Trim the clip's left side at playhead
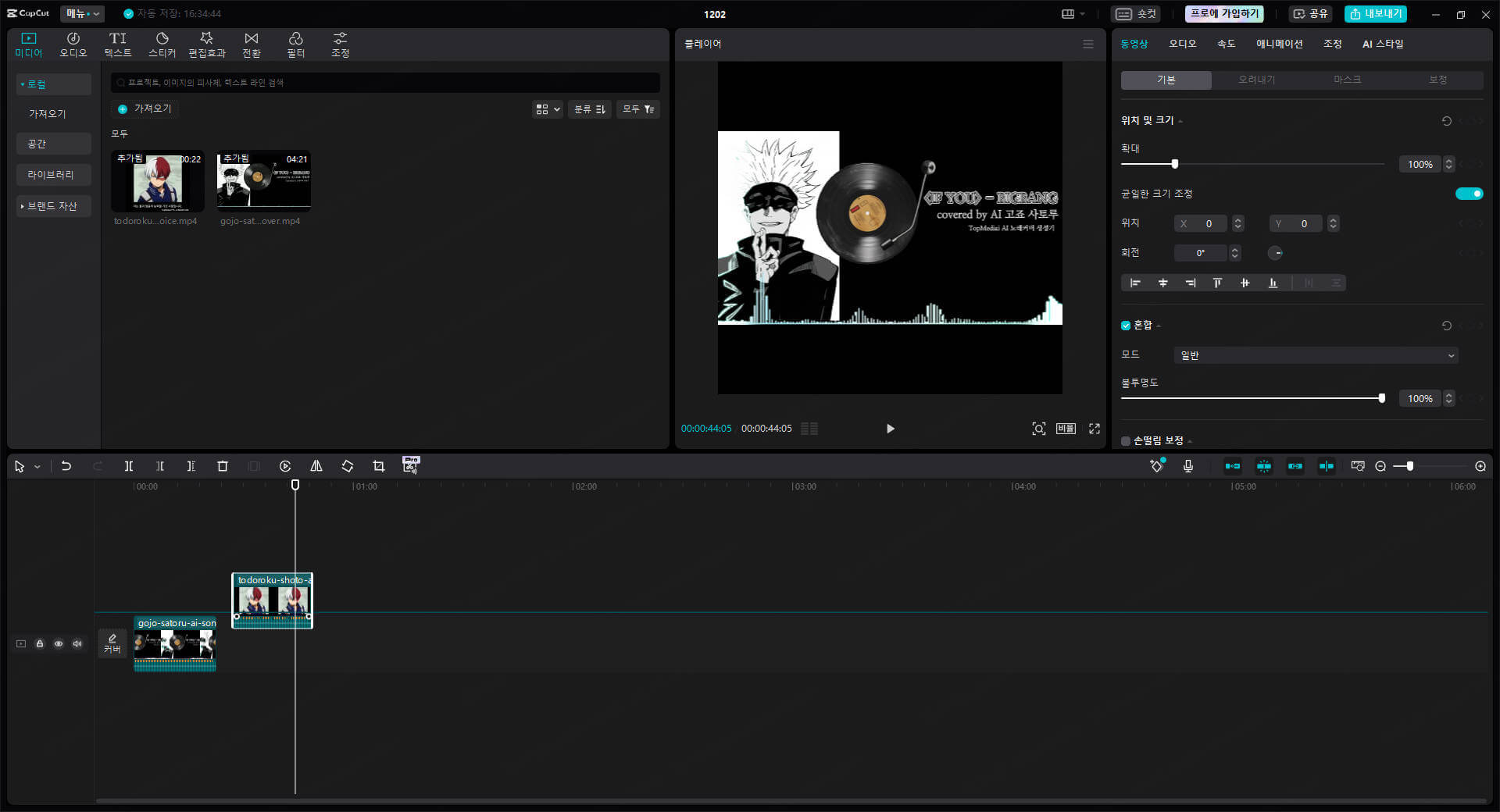This screenshot has width=1500, height=812. pos(160,466)
